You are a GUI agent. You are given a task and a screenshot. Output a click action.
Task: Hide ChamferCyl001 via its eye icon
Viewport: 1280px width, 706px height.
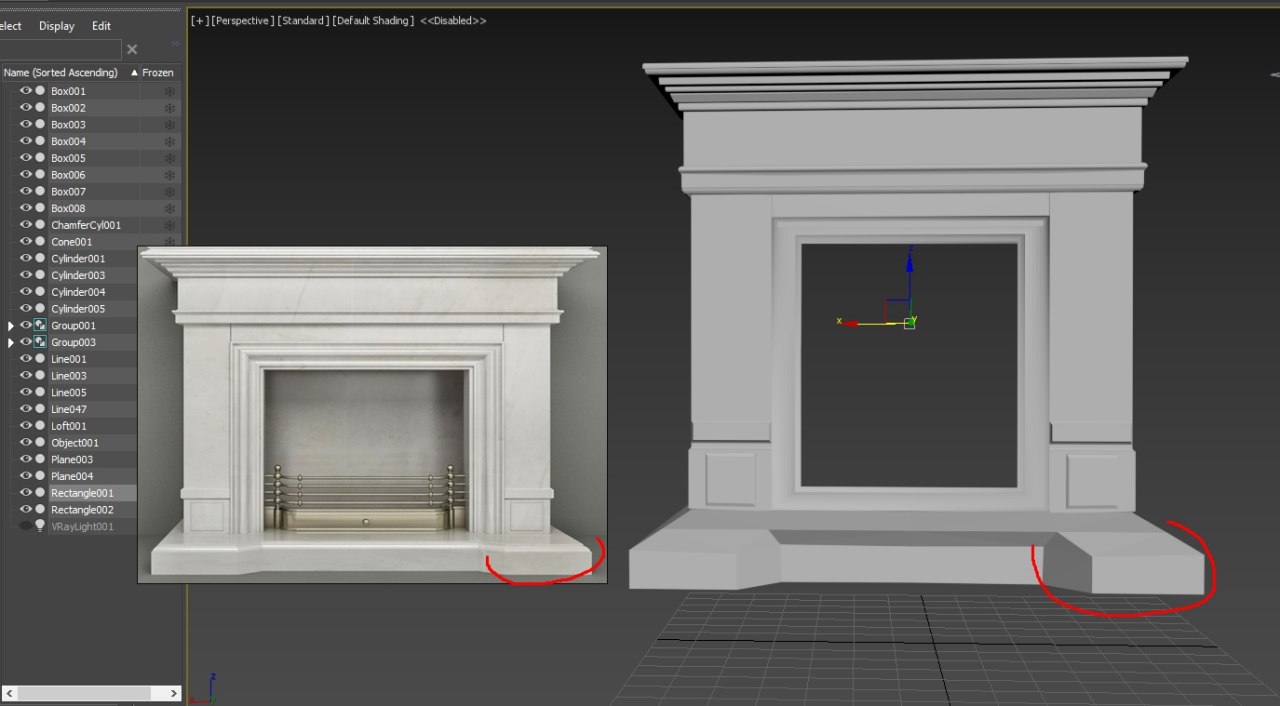point(26,225)
